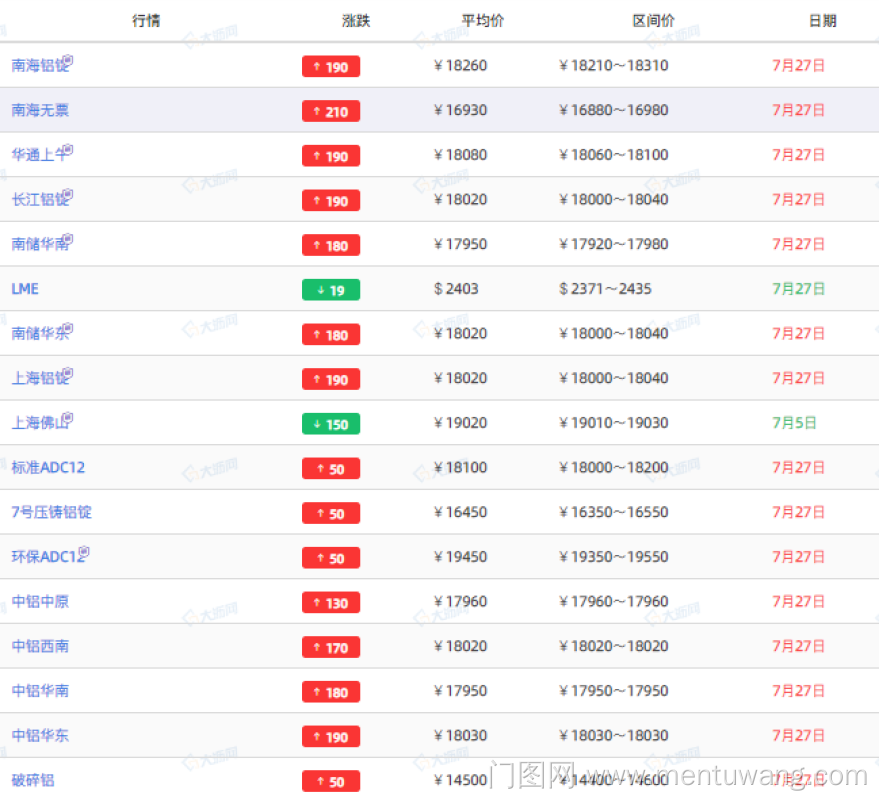Click the green down 150 badge for 上海佛山
This screenshot has height=800, width=879.
pyautogui.click(x=330, y=424)
